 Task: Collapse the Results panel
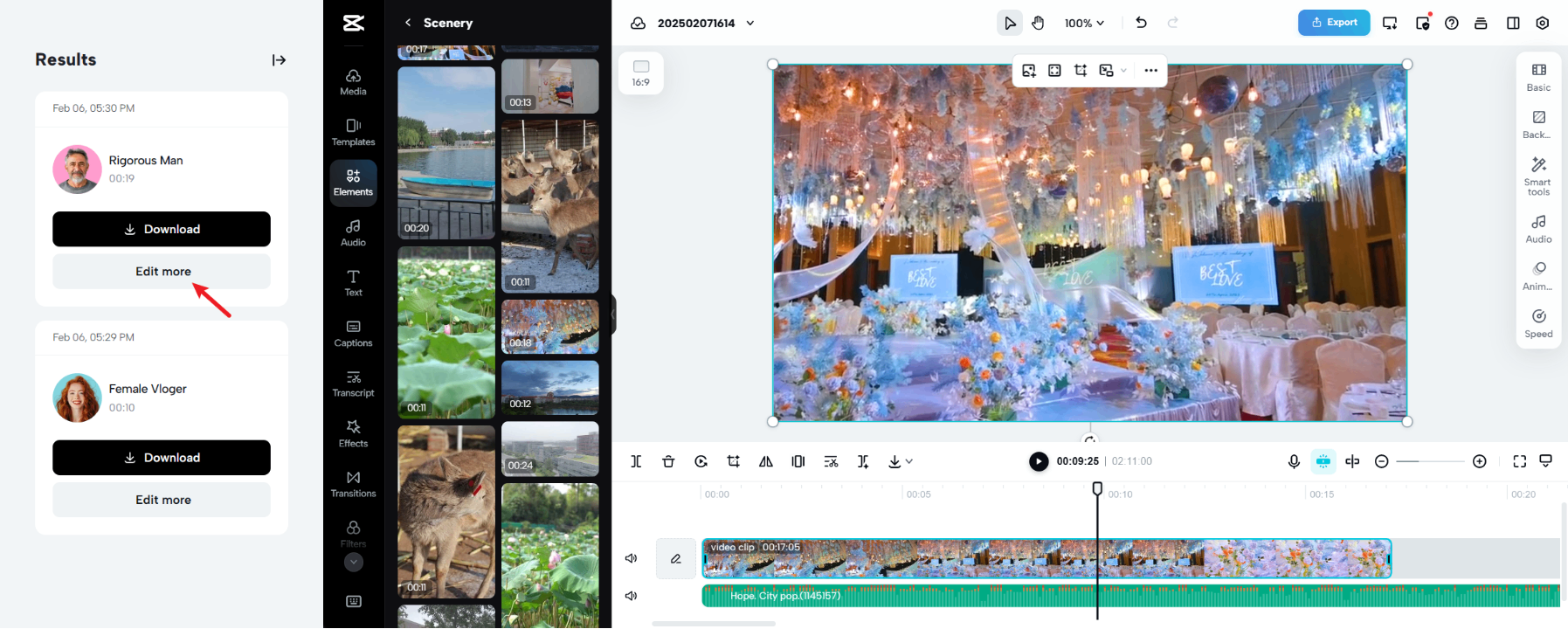click(x=279, y=60)
